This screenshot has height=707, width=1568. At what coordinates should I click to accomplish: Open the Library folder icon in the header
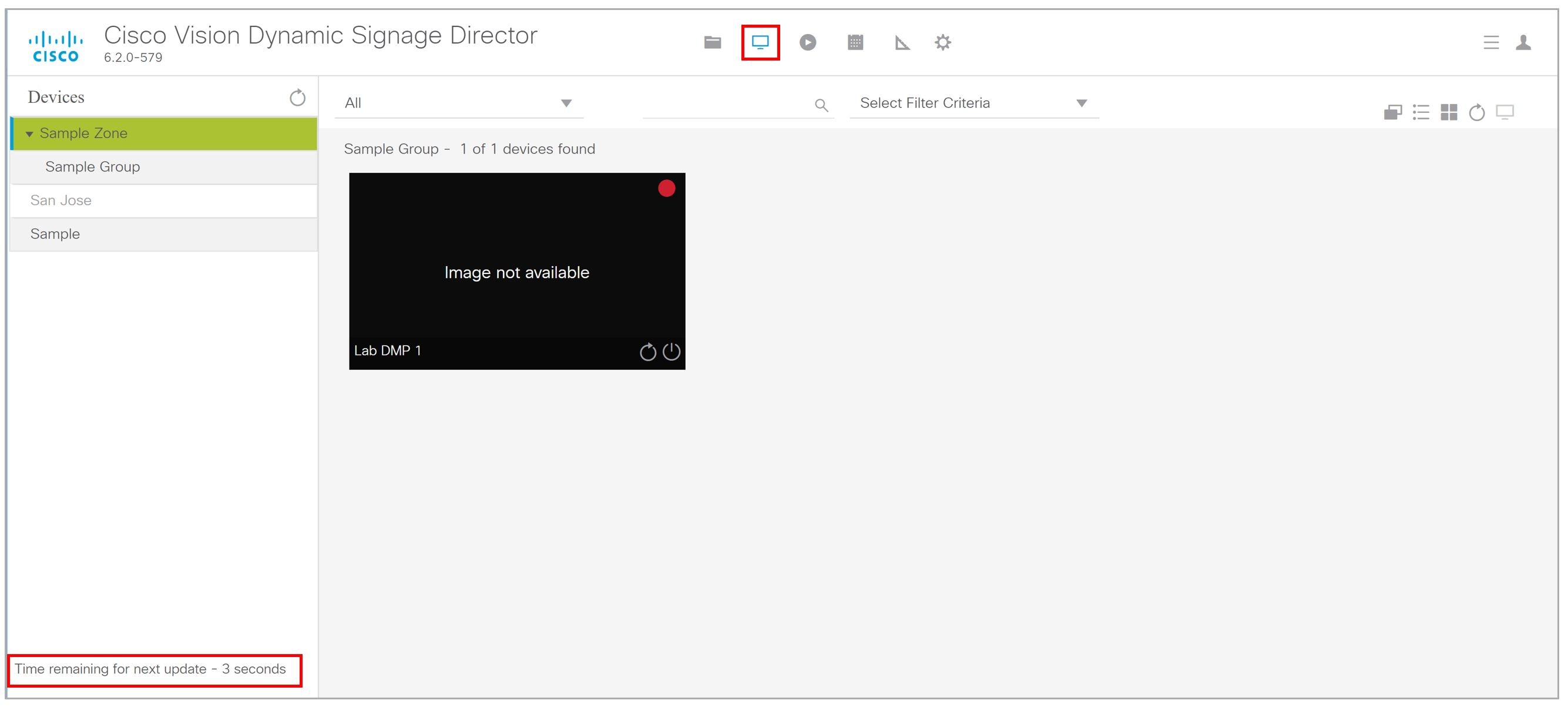[x=712, y=43]
